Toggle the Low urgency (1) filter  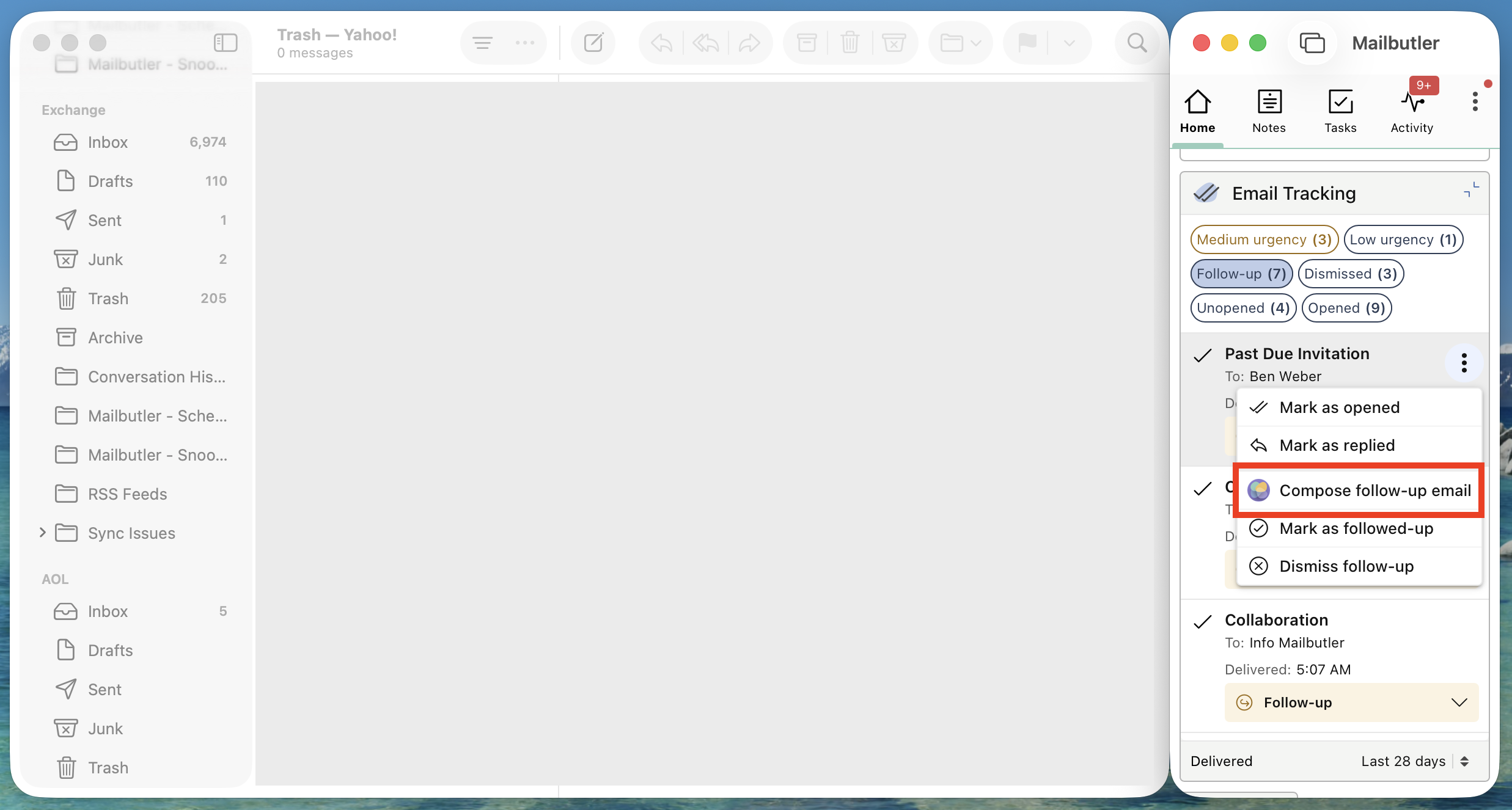1403,239
